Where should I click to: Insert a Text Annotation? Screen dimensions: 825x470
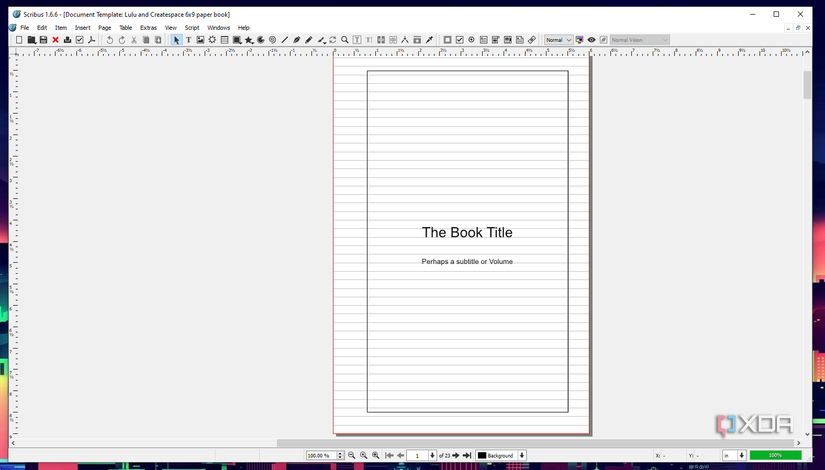pos(520,40)
